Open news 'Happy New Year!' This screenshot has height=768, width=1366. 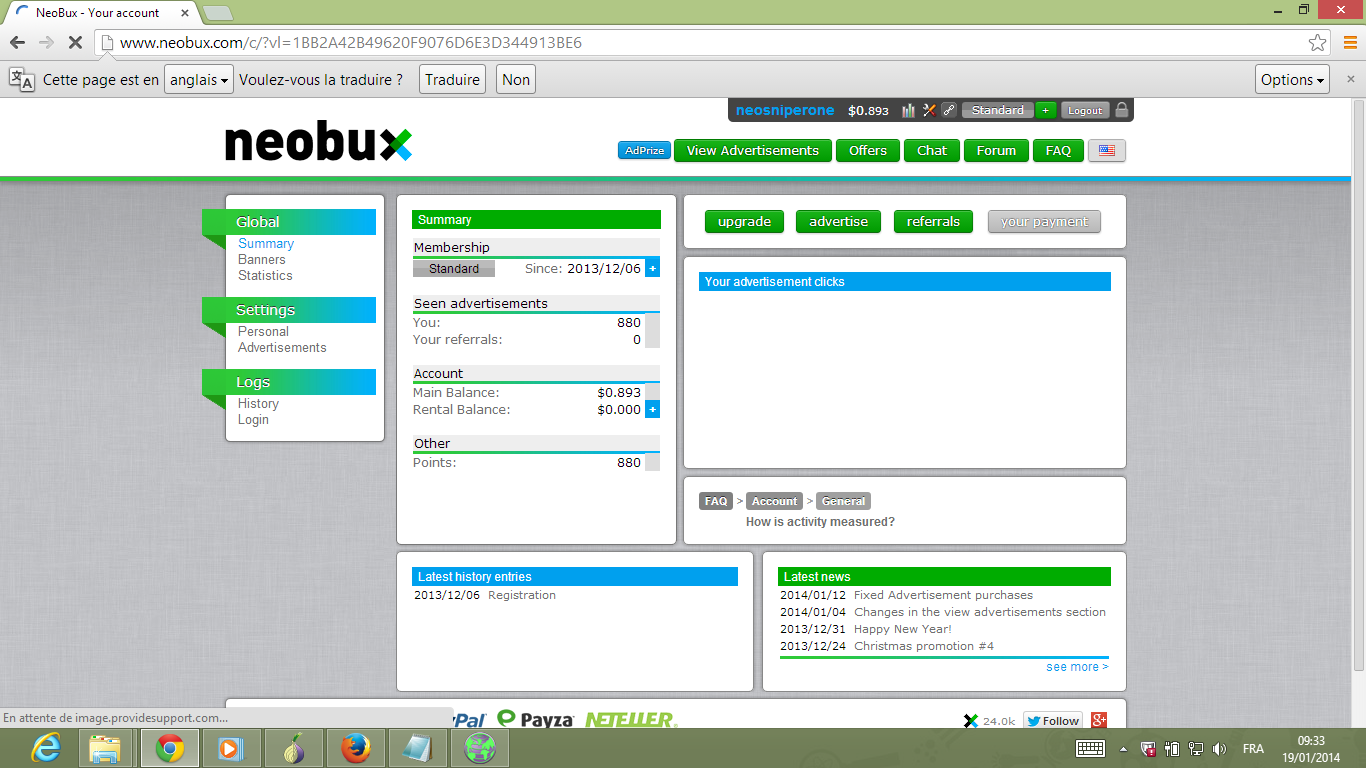click(903, 629)
